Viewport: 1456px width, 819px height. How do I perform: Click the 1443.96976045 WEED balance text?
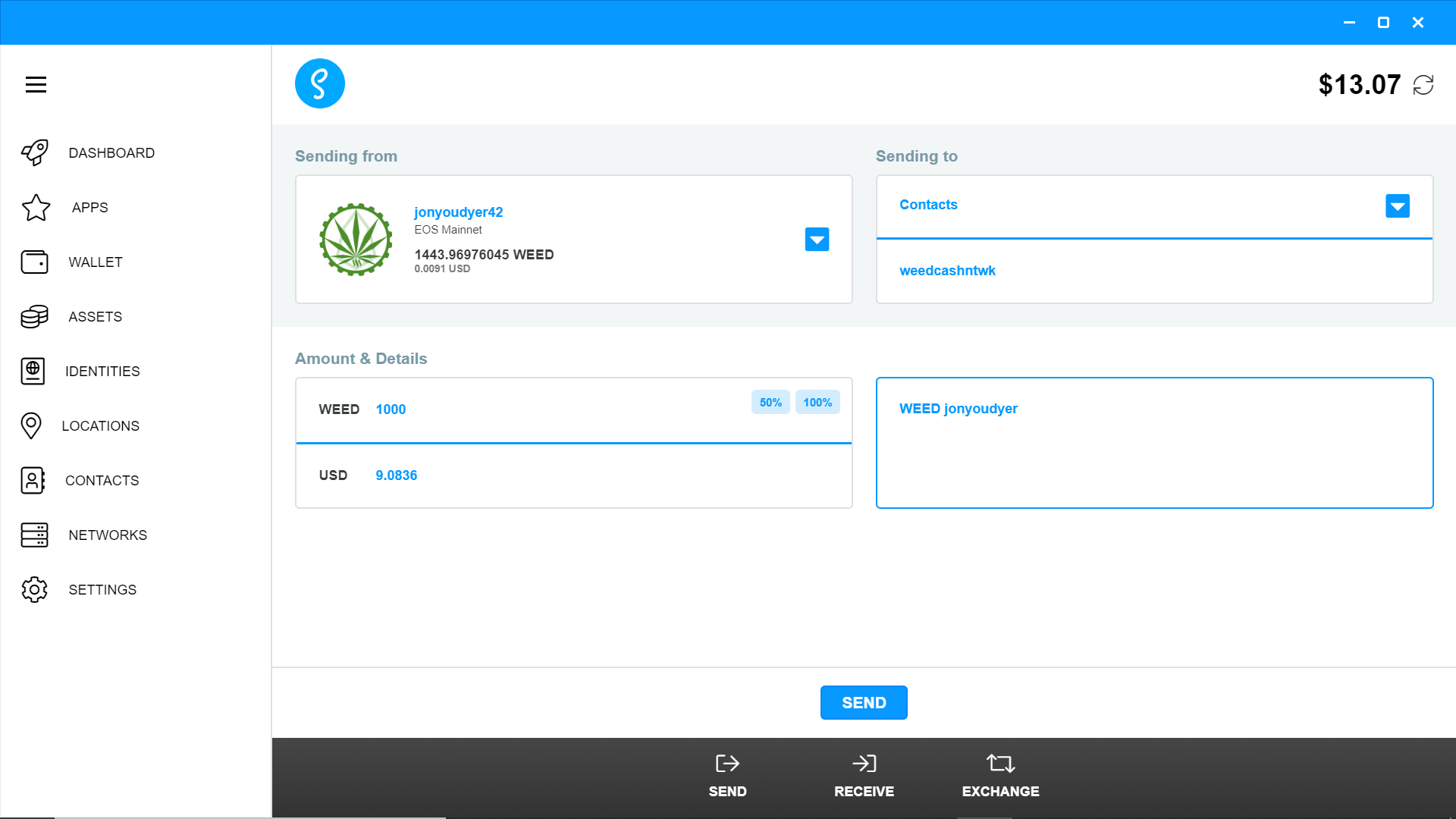tap(484, 255)
